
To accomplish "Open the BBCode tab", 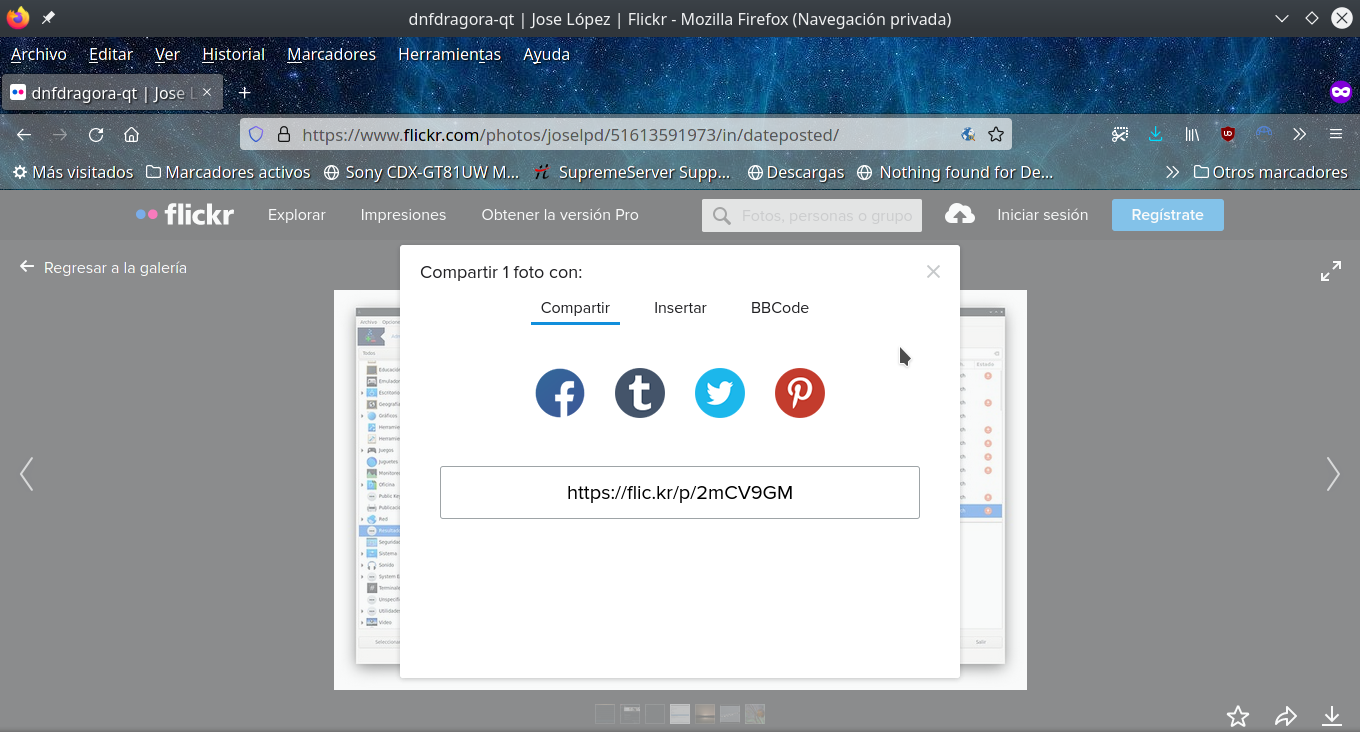I will (x=780, y=308).
